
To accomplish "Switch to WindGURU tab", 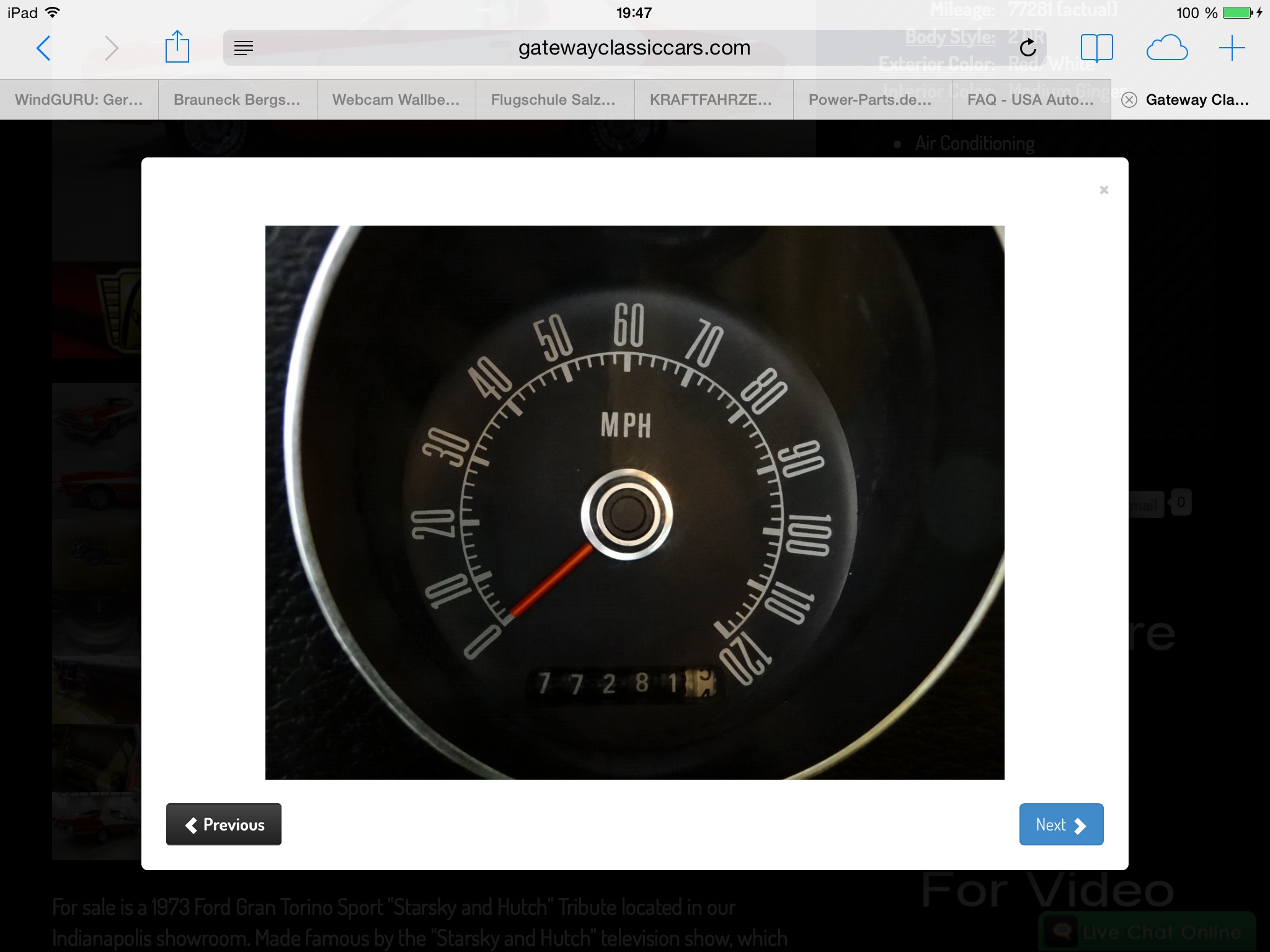I will (x=79, y=100).
